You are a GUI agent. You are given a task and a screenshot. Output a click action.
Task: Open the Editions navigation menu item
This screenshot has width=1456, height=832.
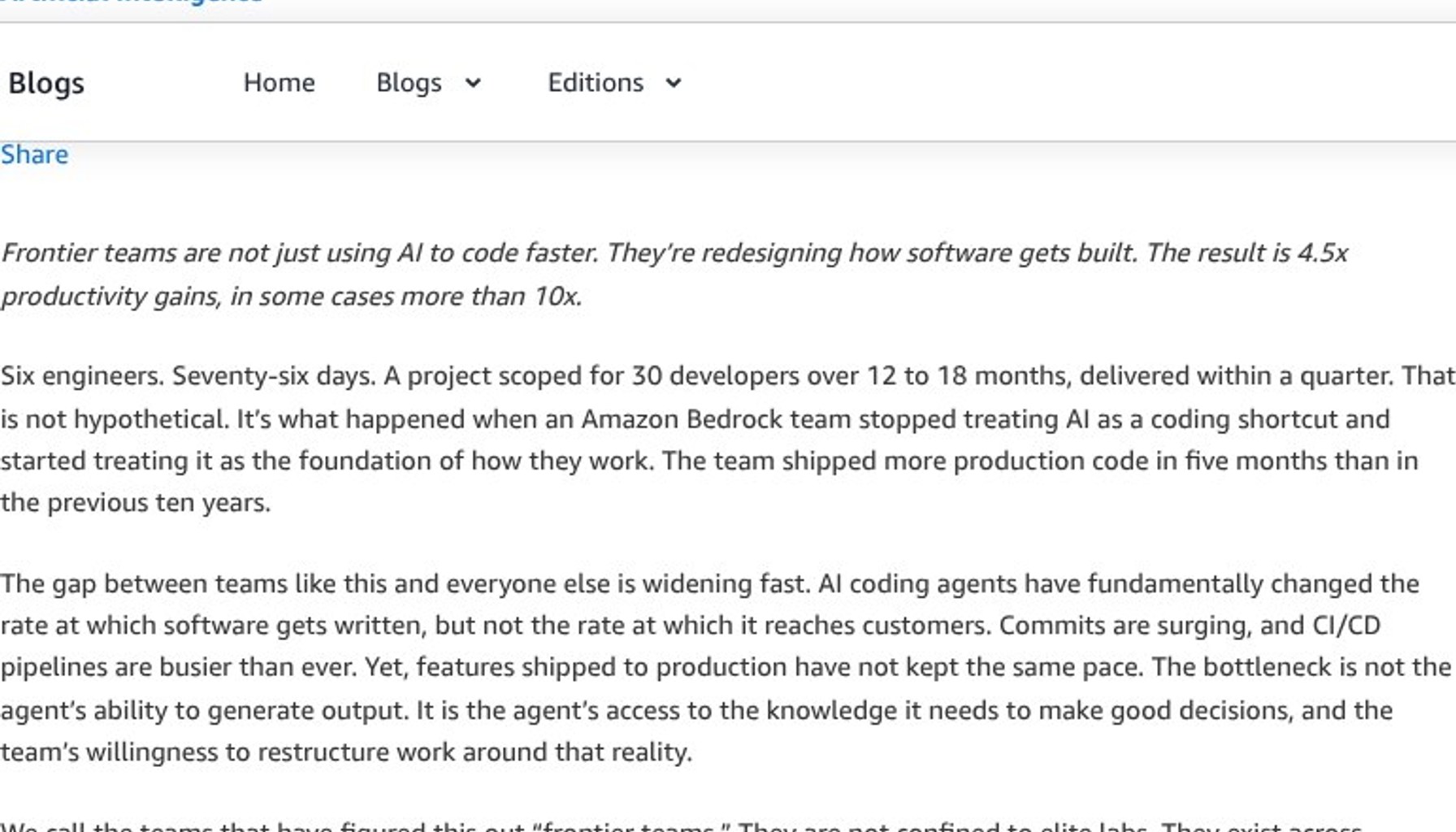coord(596,83)
